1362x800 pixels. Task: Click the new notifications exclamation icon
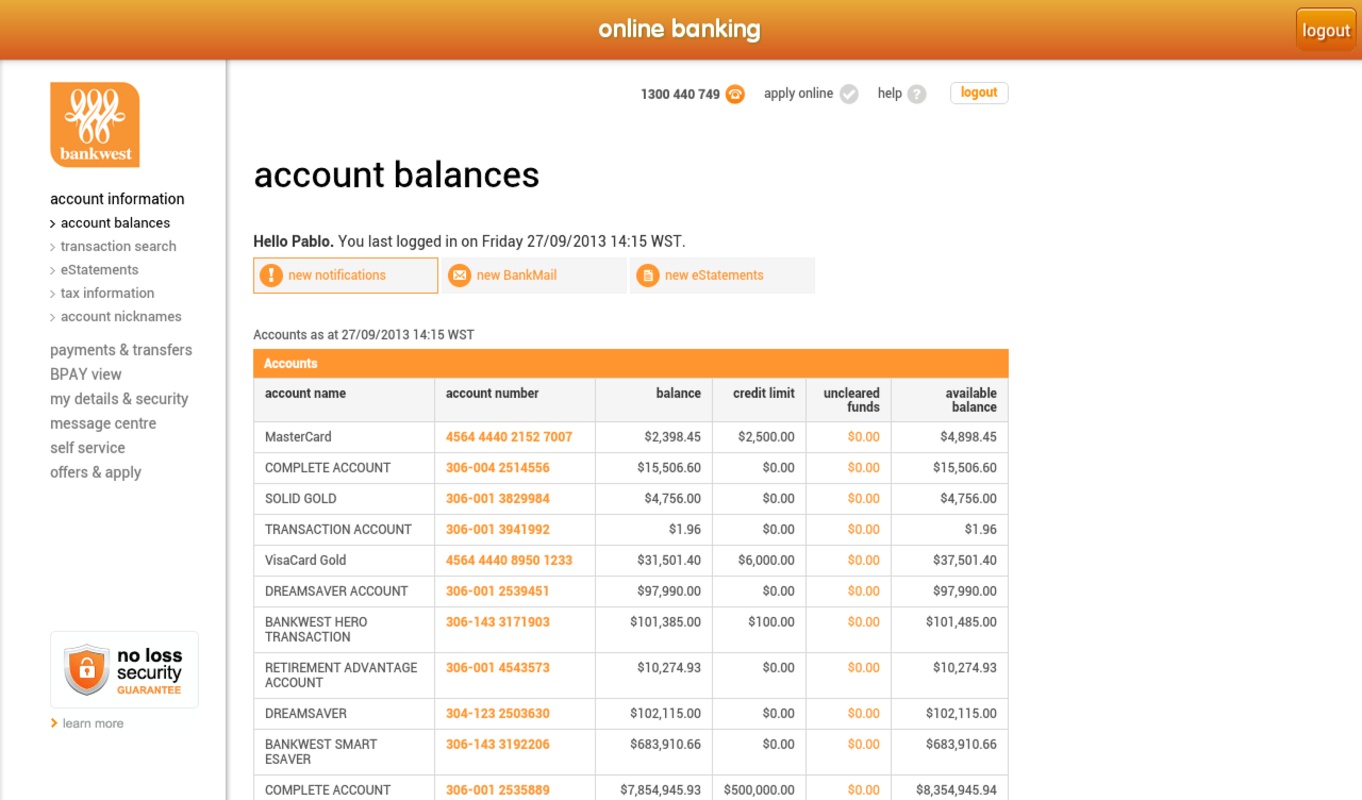click(271, 275)
